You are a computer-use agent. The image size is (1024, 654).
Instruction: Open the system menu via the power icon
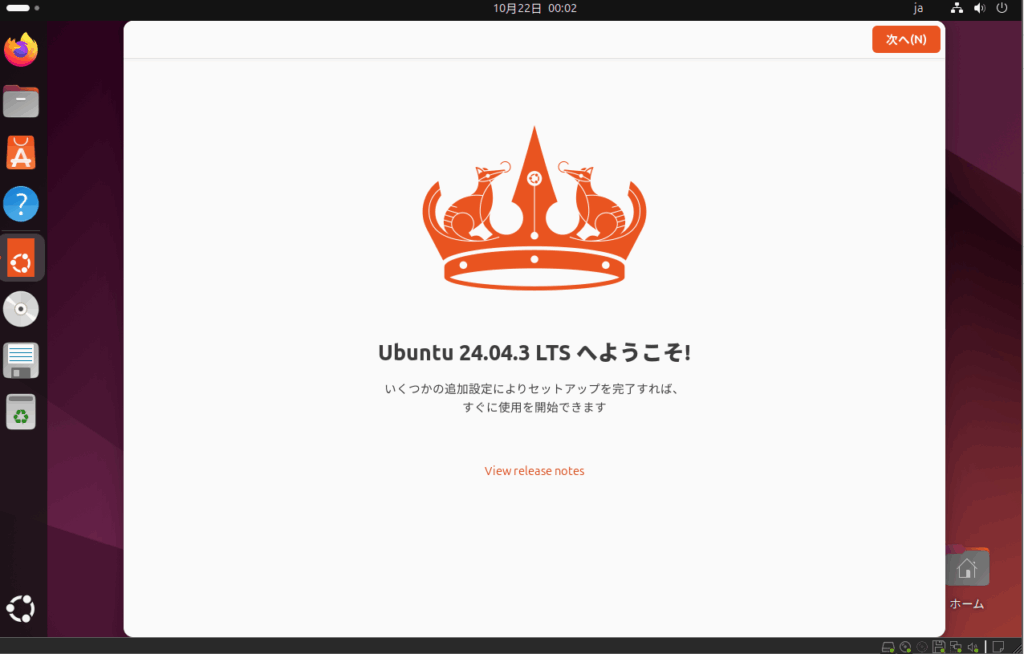point(1002,8)
